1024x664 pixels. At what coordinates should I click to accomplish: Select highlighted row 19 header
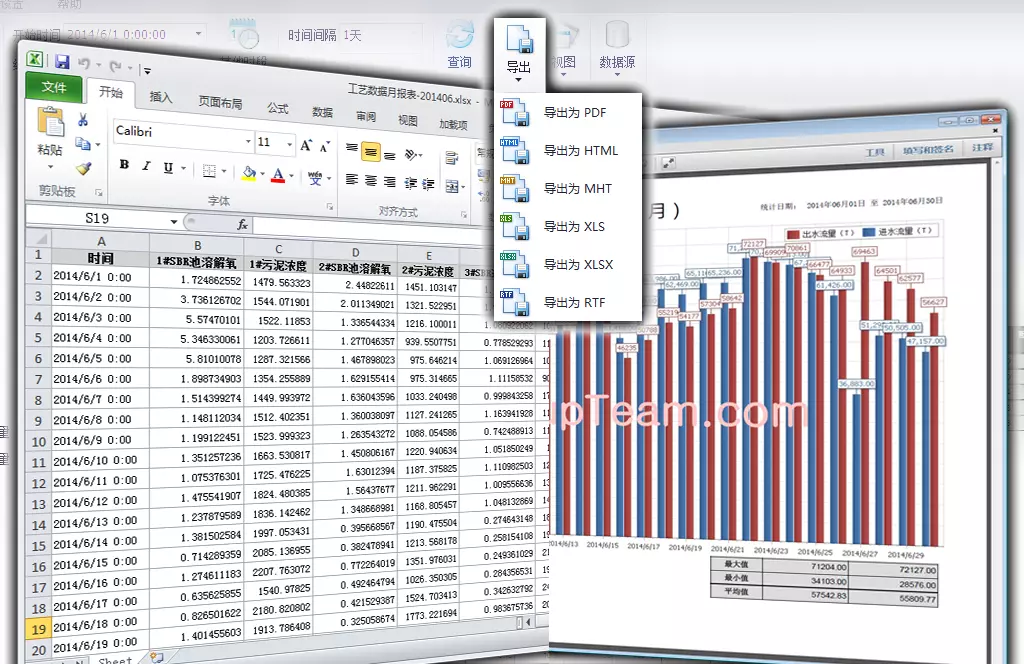(39, 629)
